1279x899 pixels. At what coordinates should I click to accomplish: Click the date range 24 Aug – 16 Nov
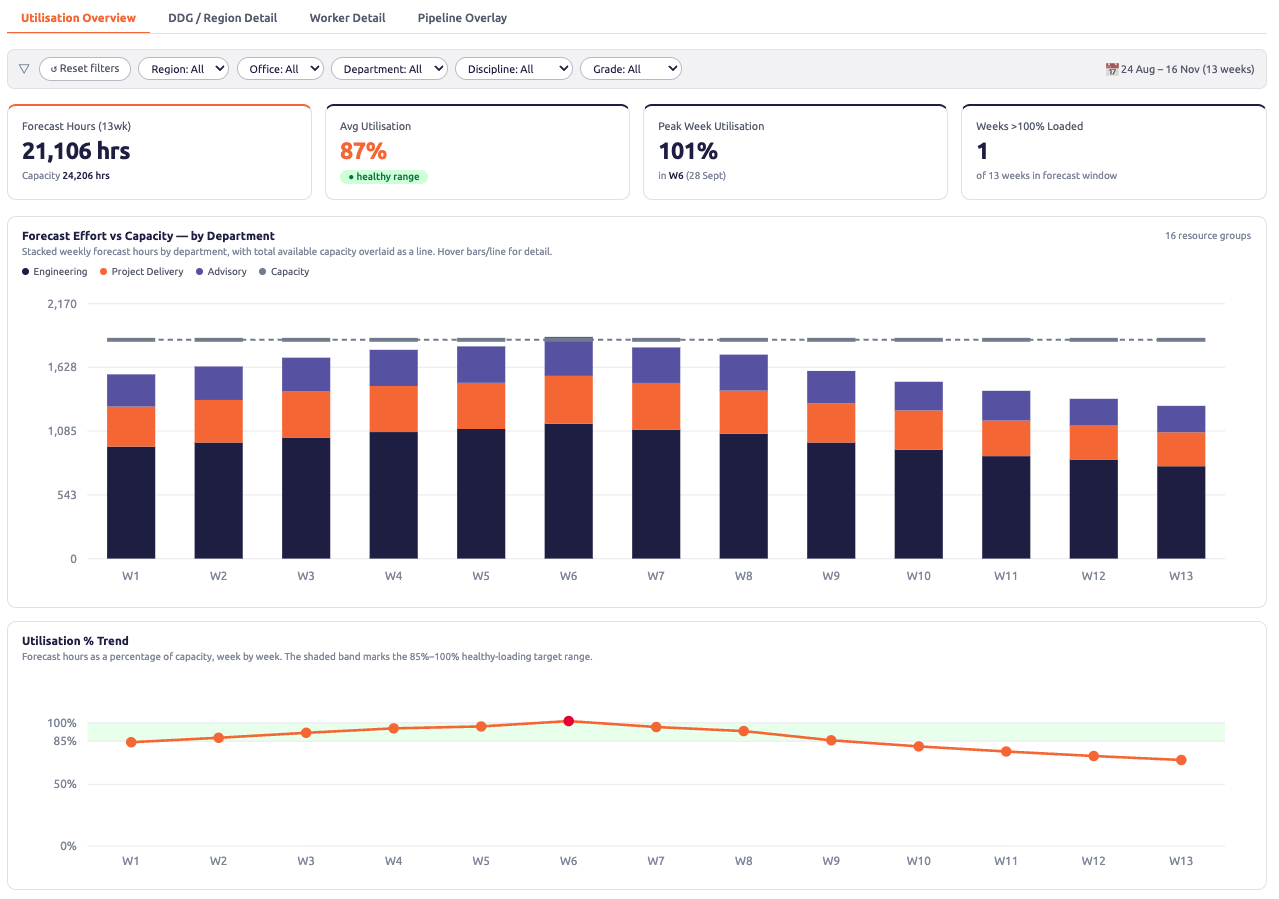[x=1187, y=70]
